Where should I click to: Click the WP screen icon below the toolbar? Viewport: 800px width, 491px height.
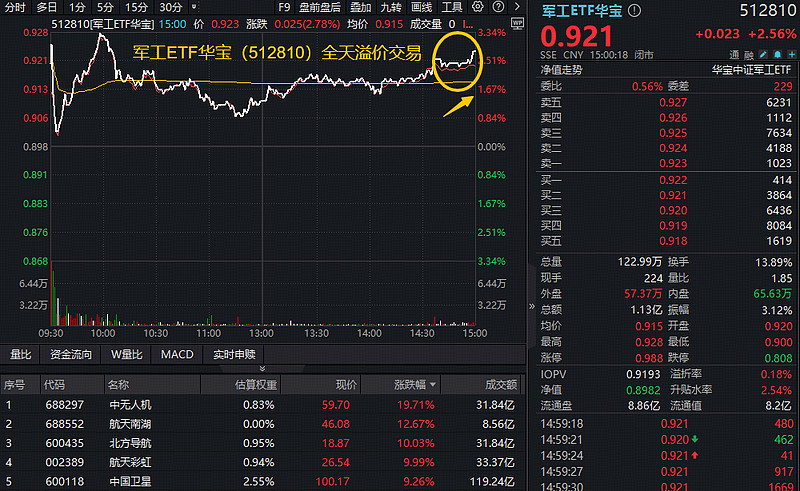pos(517,24)
